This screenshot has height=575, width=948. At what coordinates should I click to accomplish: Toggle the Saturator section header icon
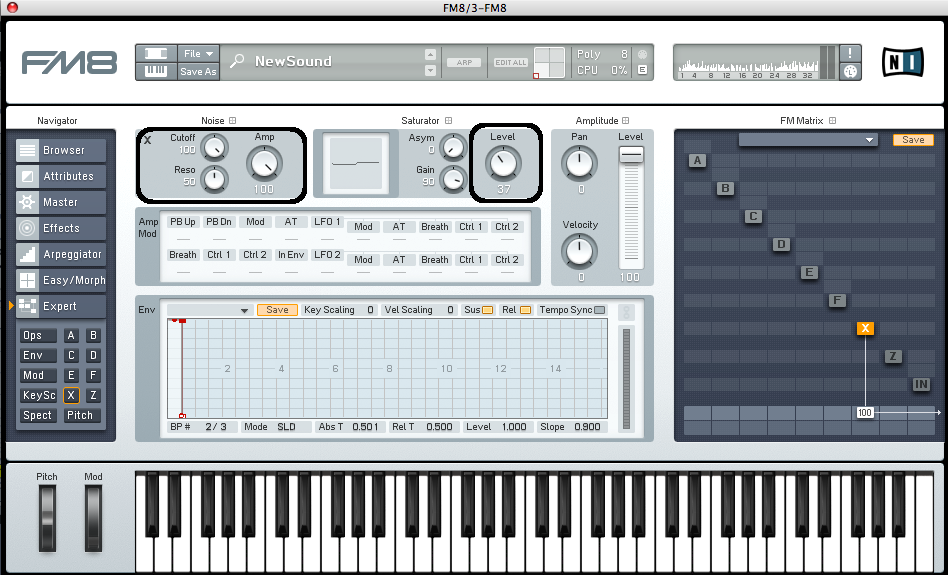coord(448,120)
